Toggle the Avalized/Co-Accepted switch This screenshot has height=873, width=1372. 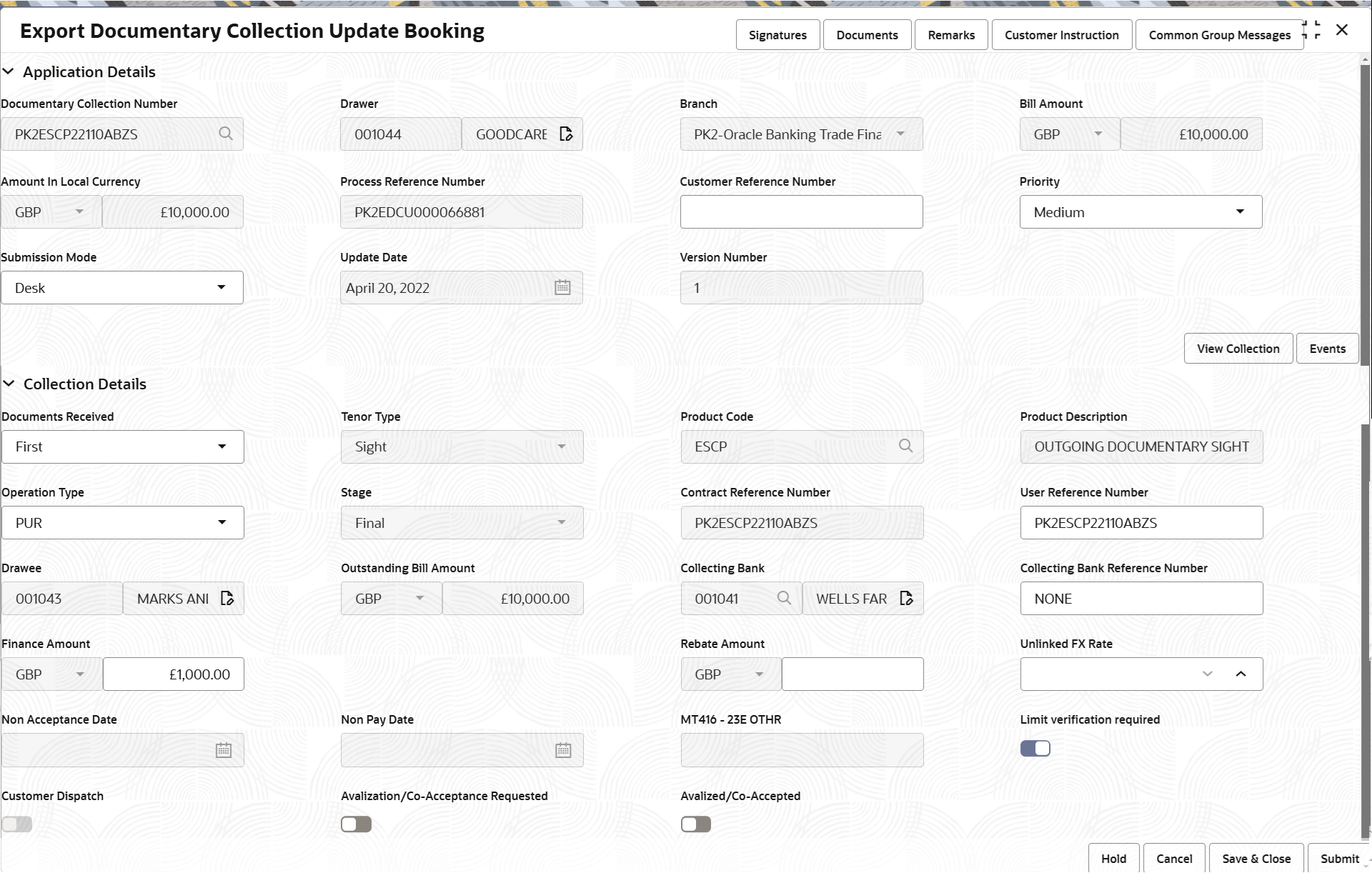(x=695, y=824)
